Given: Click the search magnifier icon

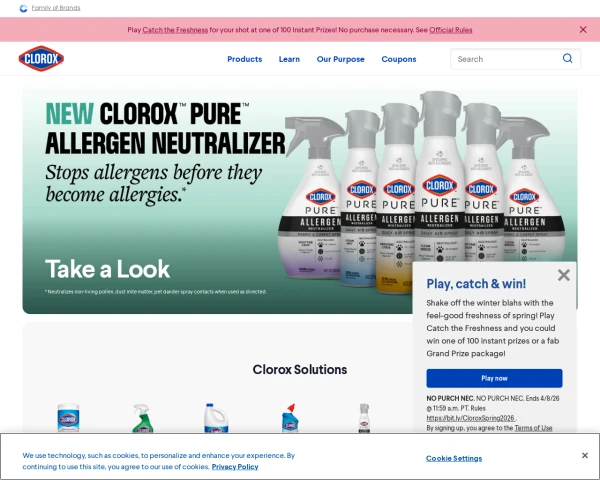Looking at the screenshot, I should 567,59.
